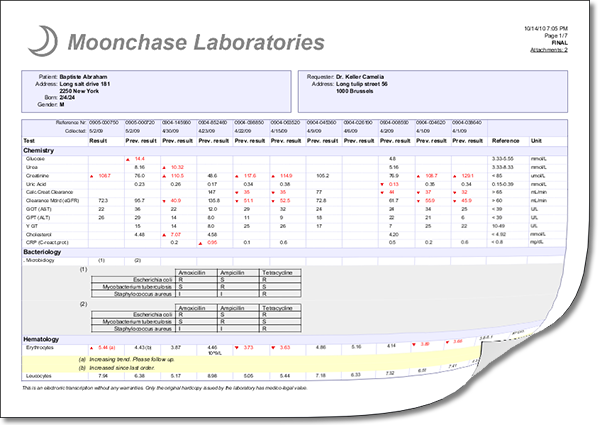Click the Uric Acid reference range 0.15-0.39
This screenshot has height=425, width=600.
[503, 184]
